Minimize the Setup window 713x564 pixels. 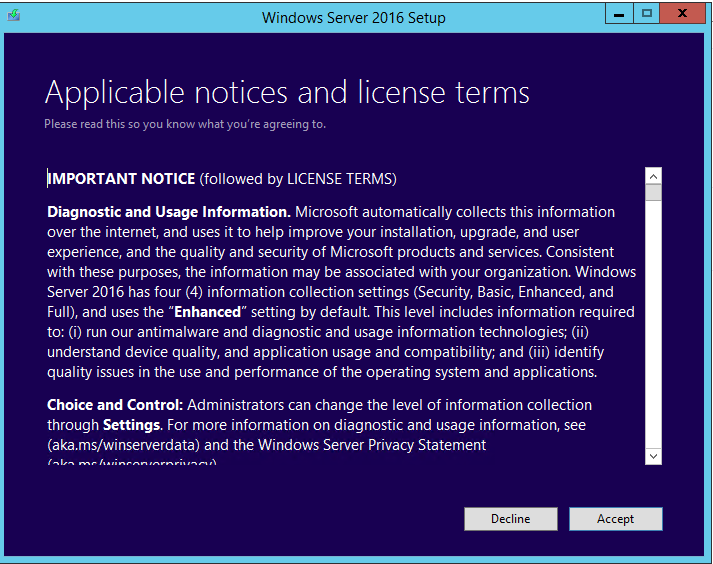click(619, 14)
